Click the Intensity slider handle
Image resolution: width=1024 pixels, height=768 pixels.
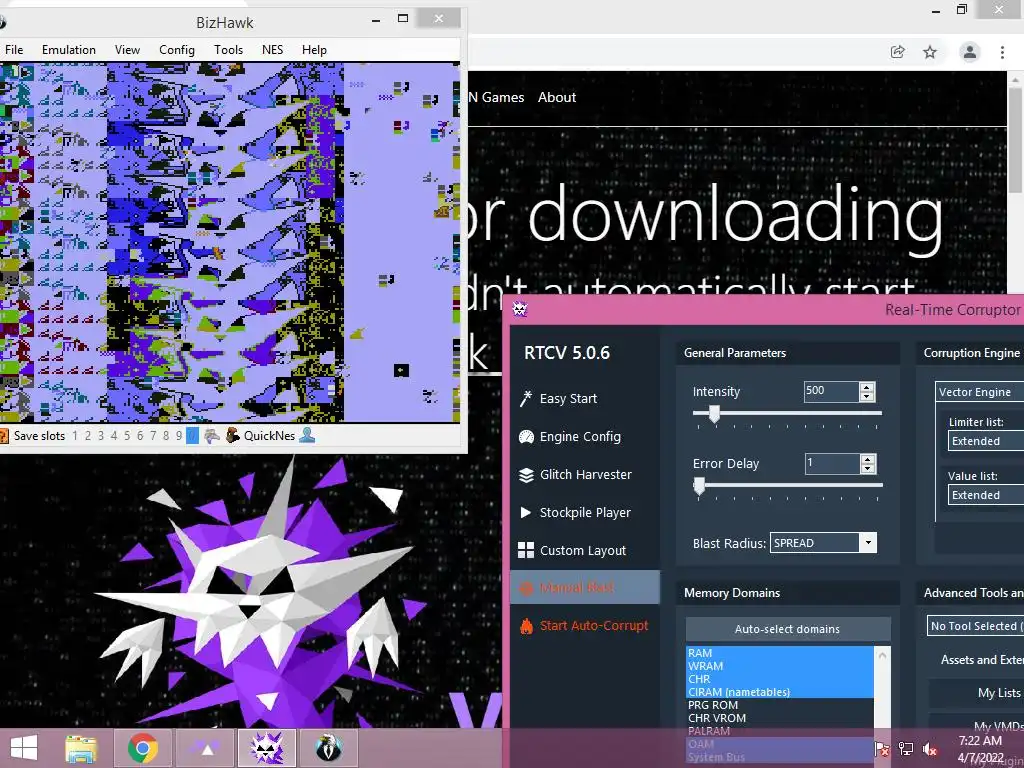point(714,414)
